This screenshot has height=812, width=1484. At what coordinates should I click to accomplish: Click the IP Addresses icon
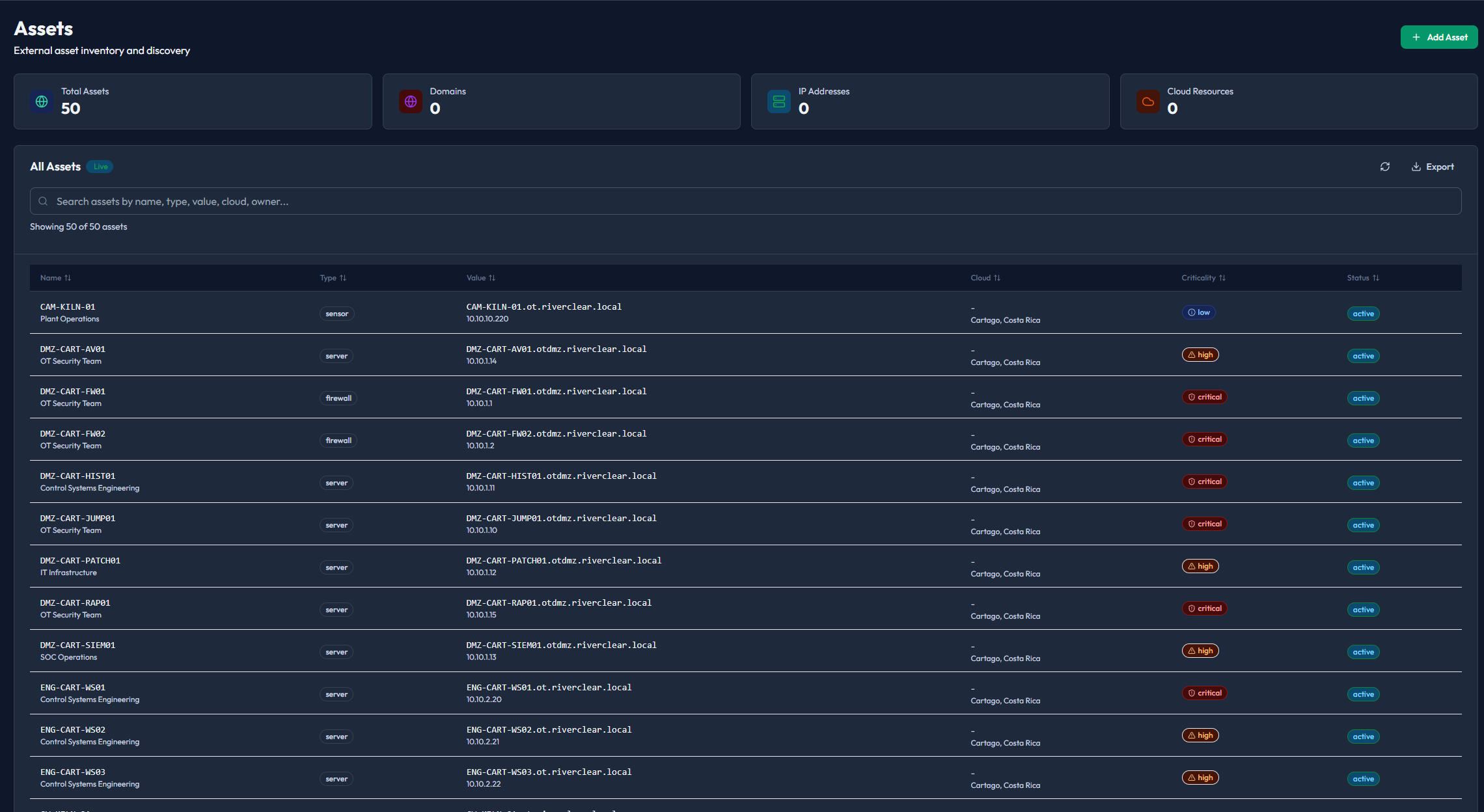coord(778,101)
